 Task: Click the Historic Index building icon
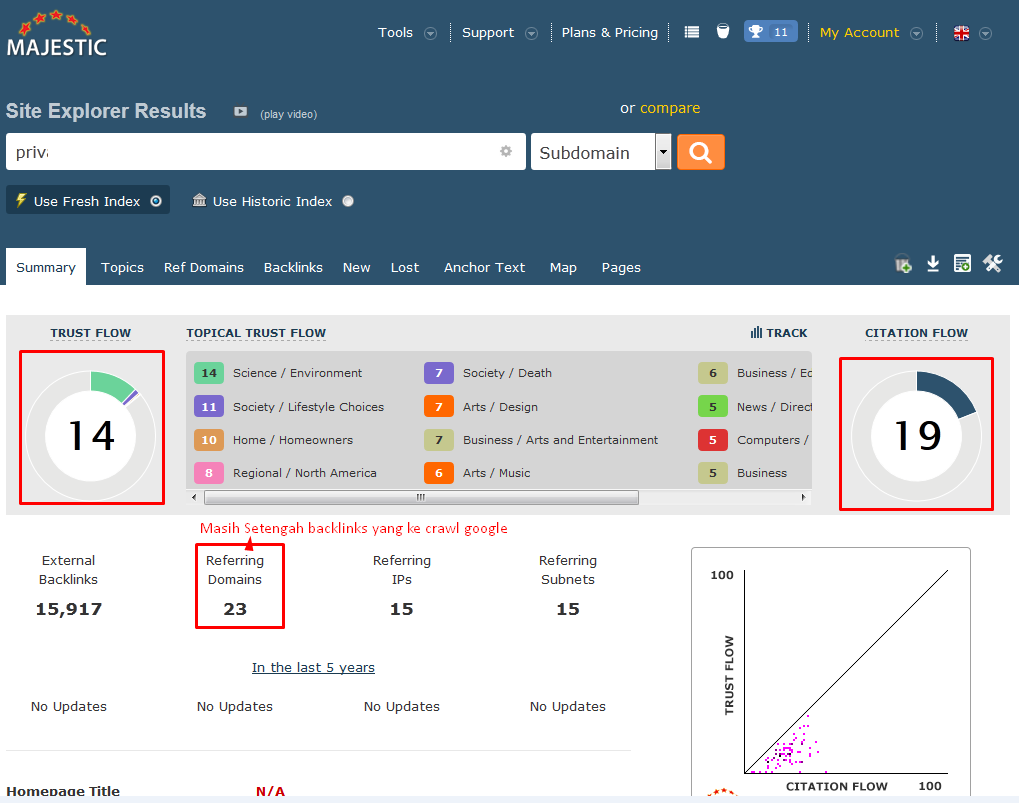[x=200, y=200]
